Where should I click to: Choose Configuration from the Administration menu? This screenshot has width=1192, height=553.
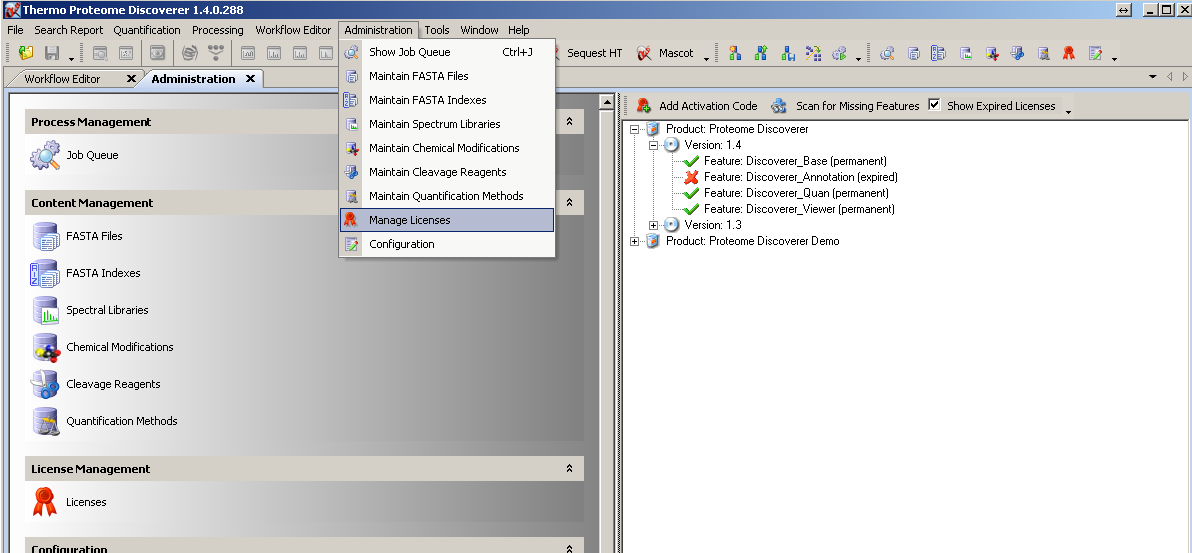(x=447, y=244)
